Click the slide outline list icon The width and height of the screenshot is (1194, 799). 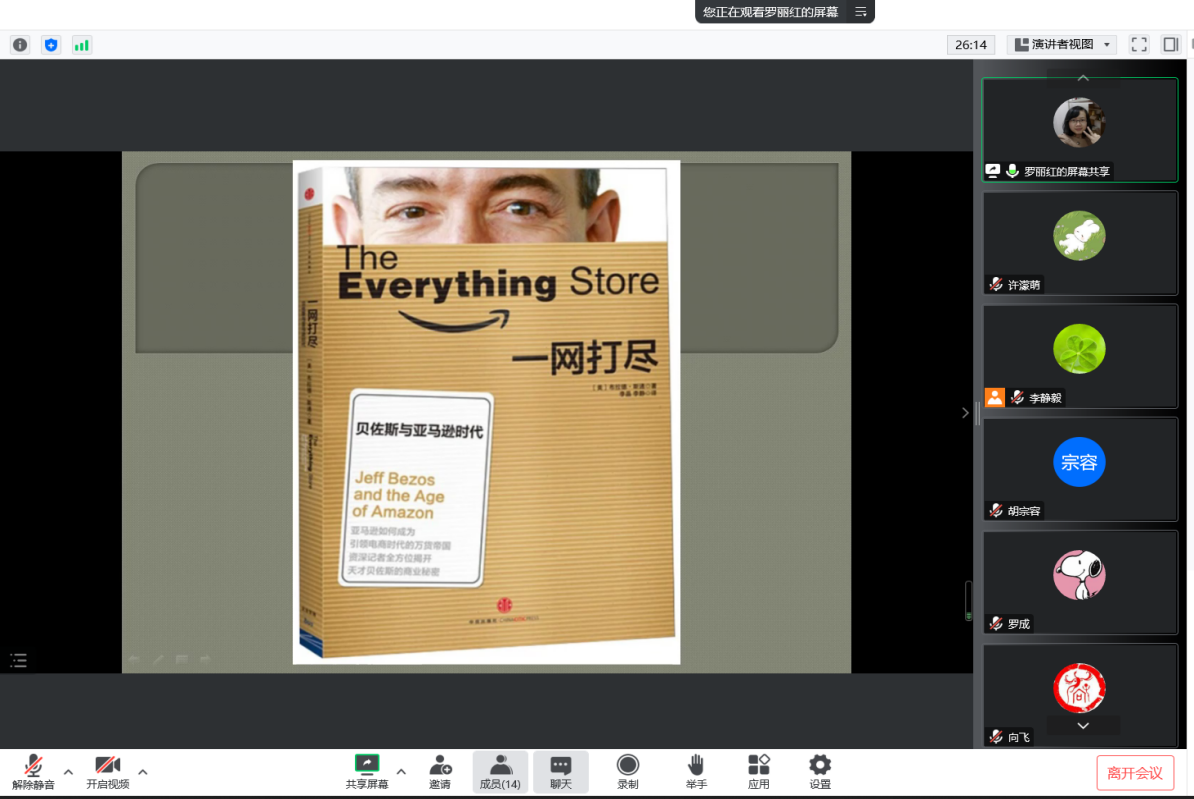[x=18, y=660]
